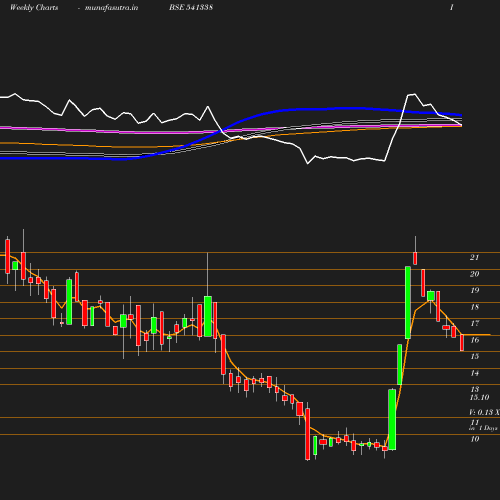Click the price axis label "18"
Viewport: 500px width, 500px height.
pyautogui.click(x=475, y=307)
